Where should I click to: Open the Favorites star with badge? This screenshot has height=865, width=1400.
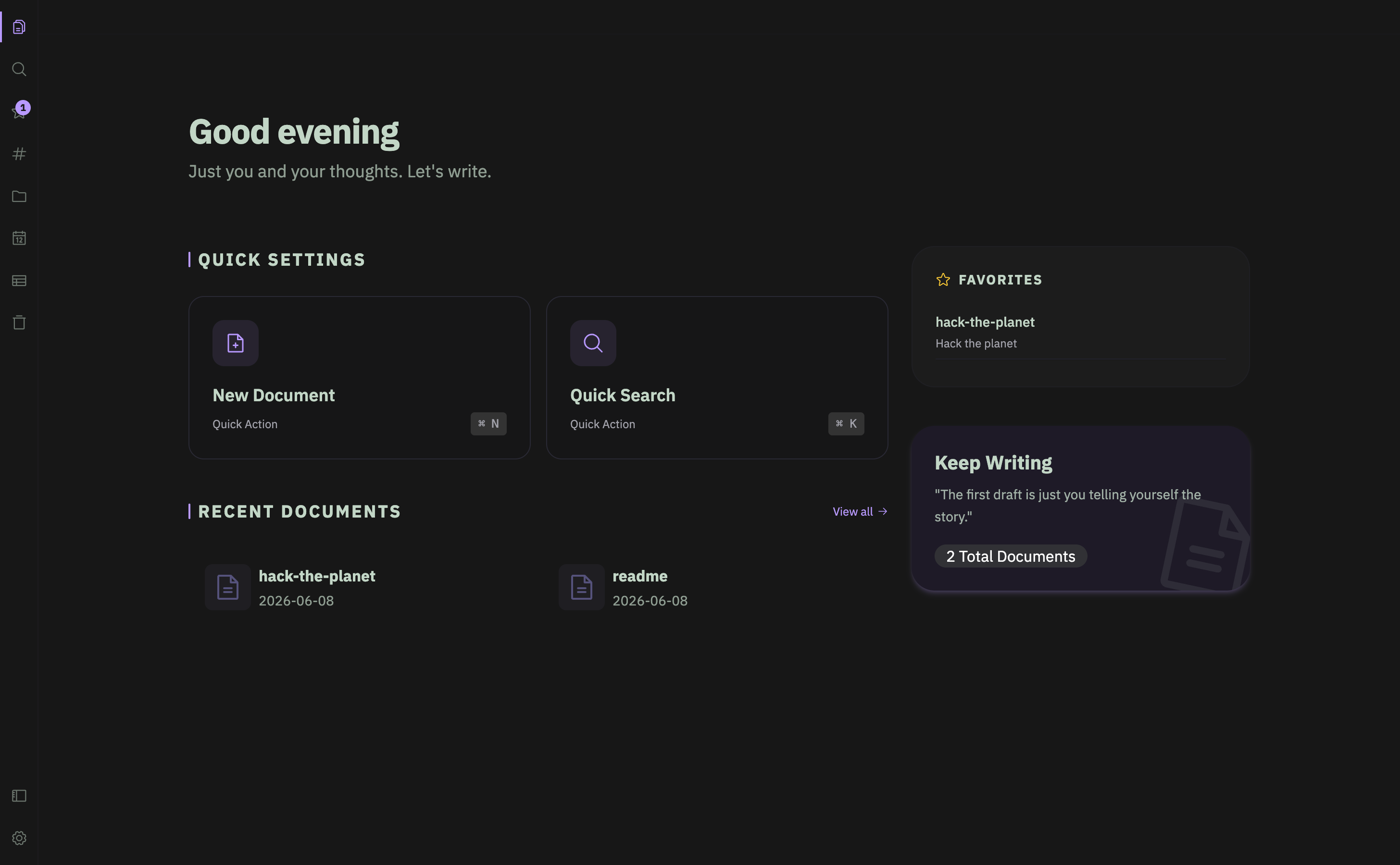(19, 111)
